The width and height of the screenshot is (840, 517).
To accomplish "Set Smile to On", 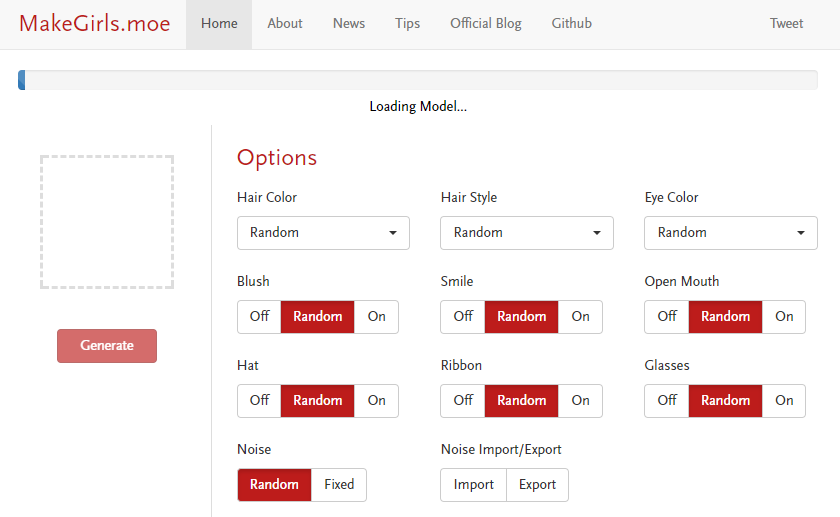I will (x=580, y=317).
